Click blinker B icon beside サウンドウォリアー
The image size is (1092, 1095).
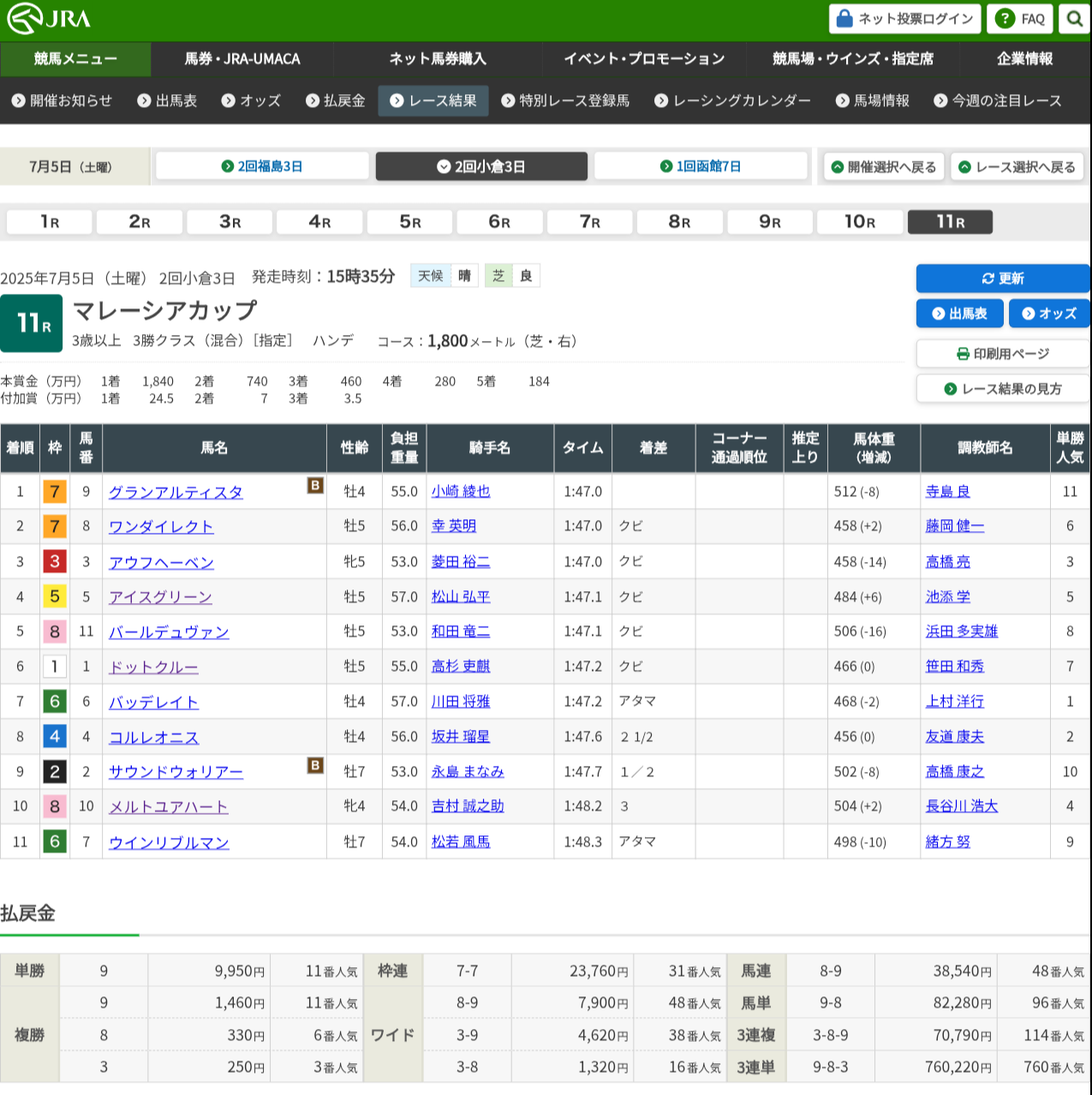315,765
